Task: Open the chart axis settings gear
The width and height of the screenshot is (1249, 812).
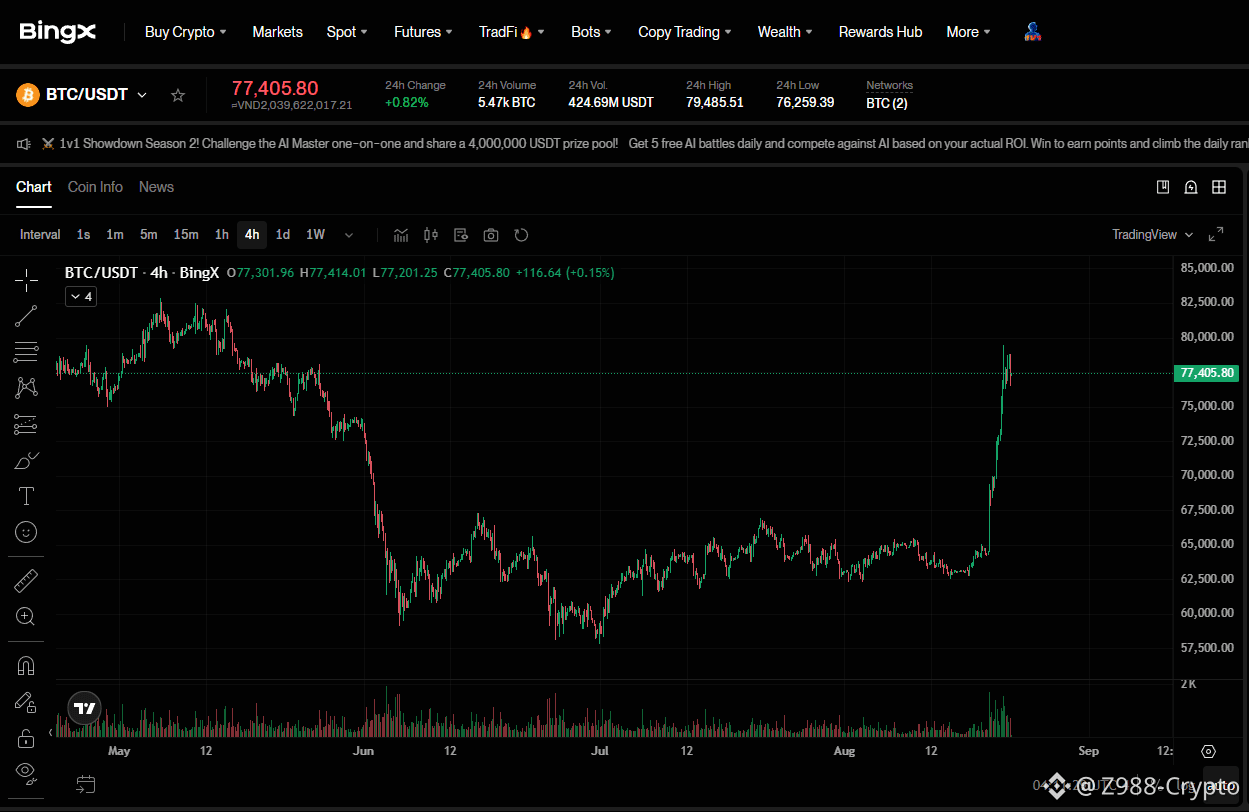Action: pos(1208,751)
